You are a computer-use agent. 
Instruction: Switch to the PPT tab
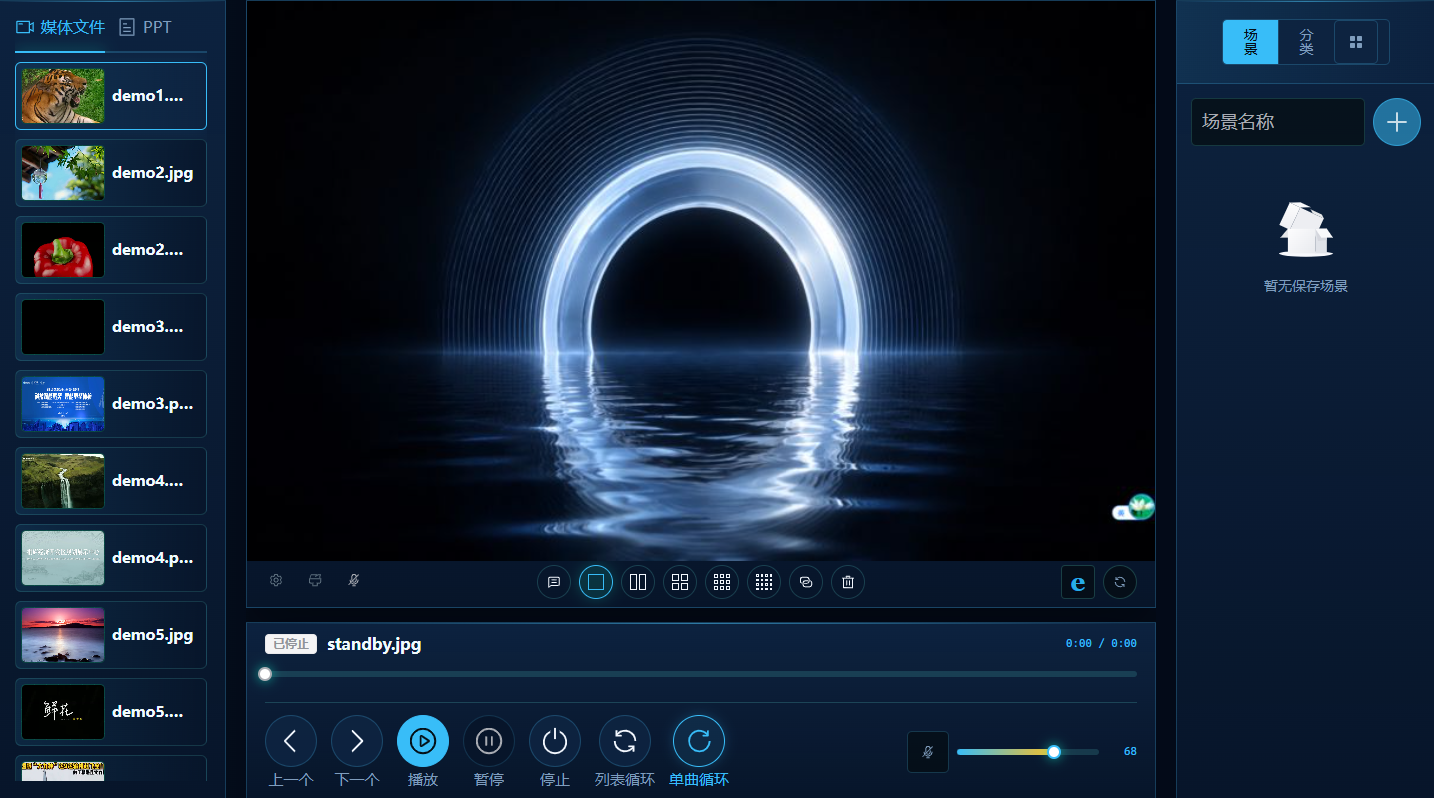(145, 27)
